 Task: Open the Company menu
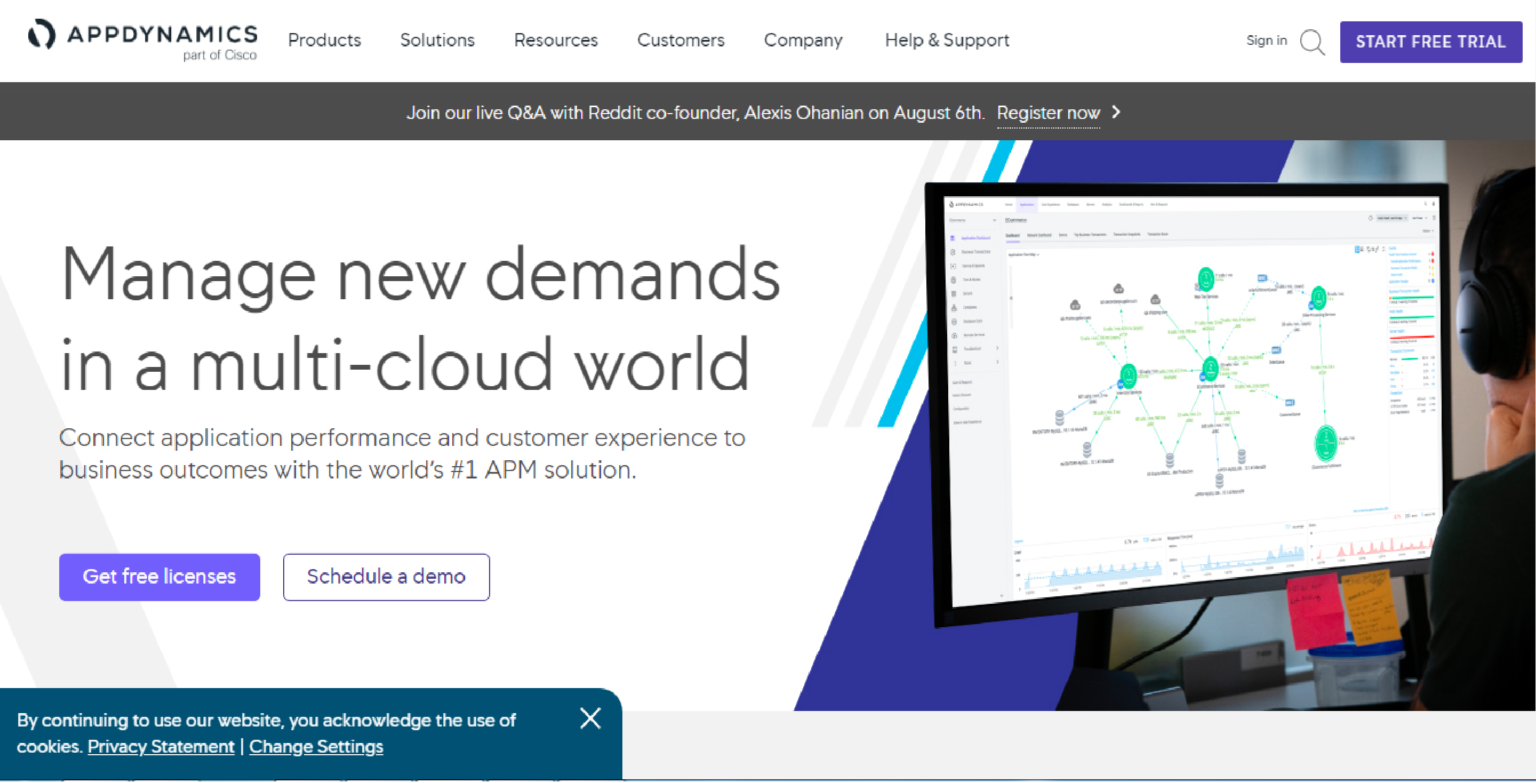point(803,40)
